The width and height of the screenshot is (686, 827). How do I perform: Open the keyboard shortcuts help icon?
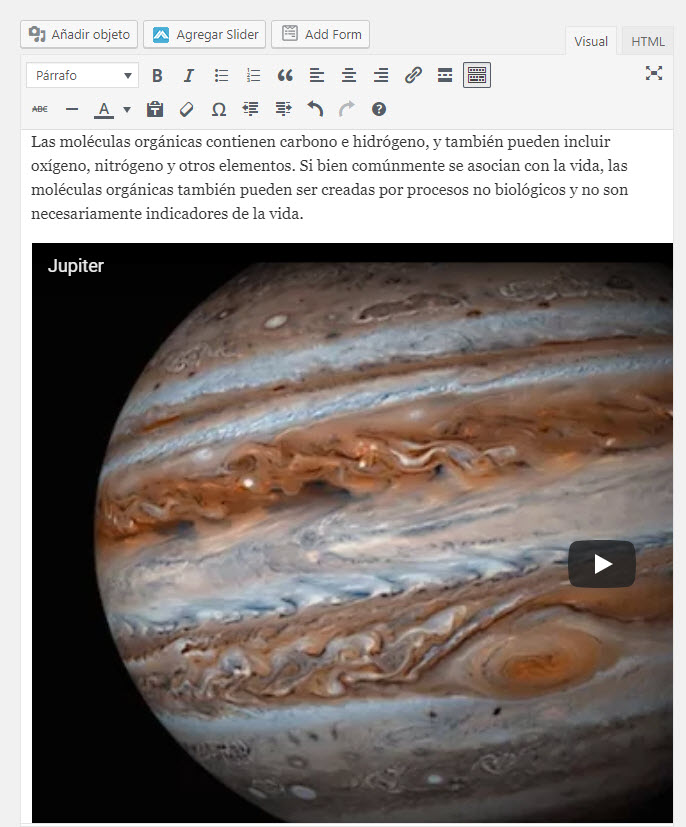[x=379, y=109]
